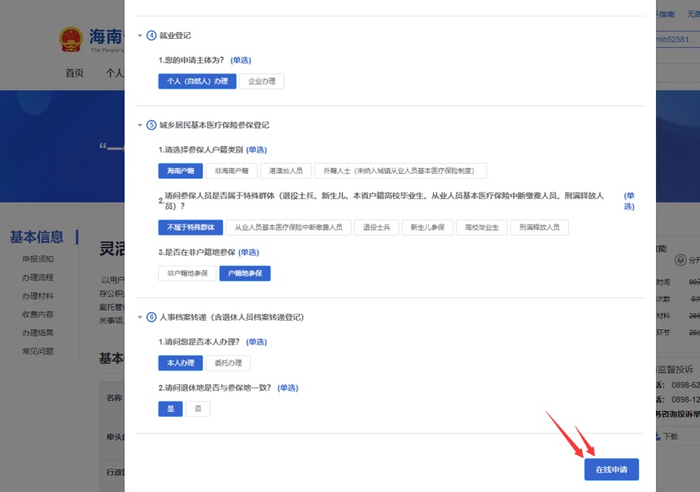
Task: Click the section number 5 circle icon
Action: click(151, 125)
